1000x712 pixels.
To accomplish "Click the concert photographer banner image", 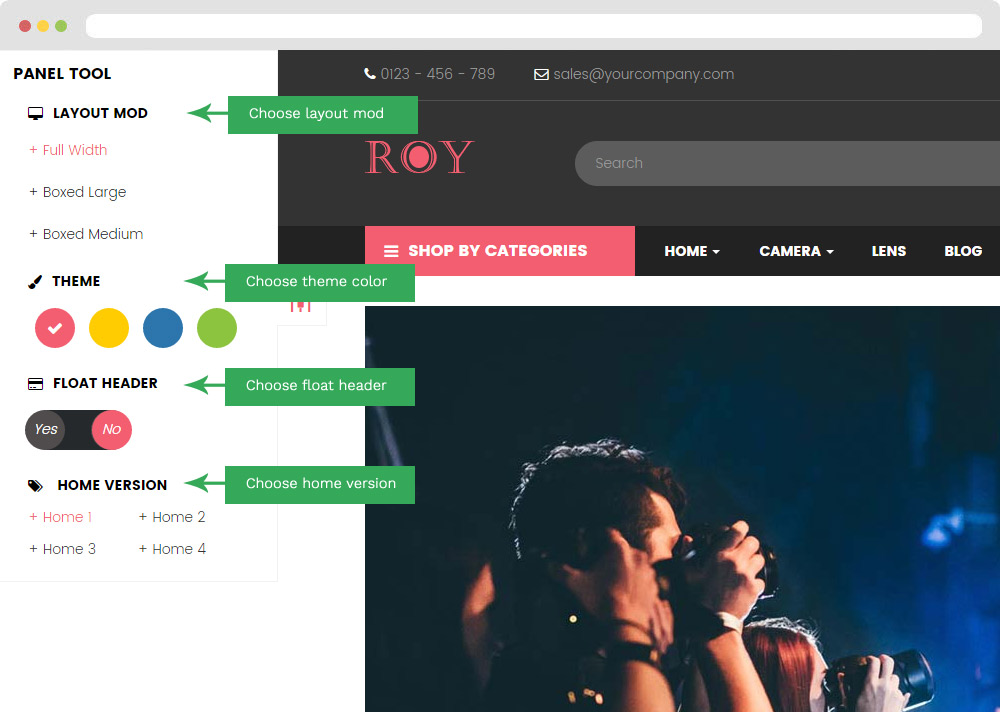I will [682, 509].
